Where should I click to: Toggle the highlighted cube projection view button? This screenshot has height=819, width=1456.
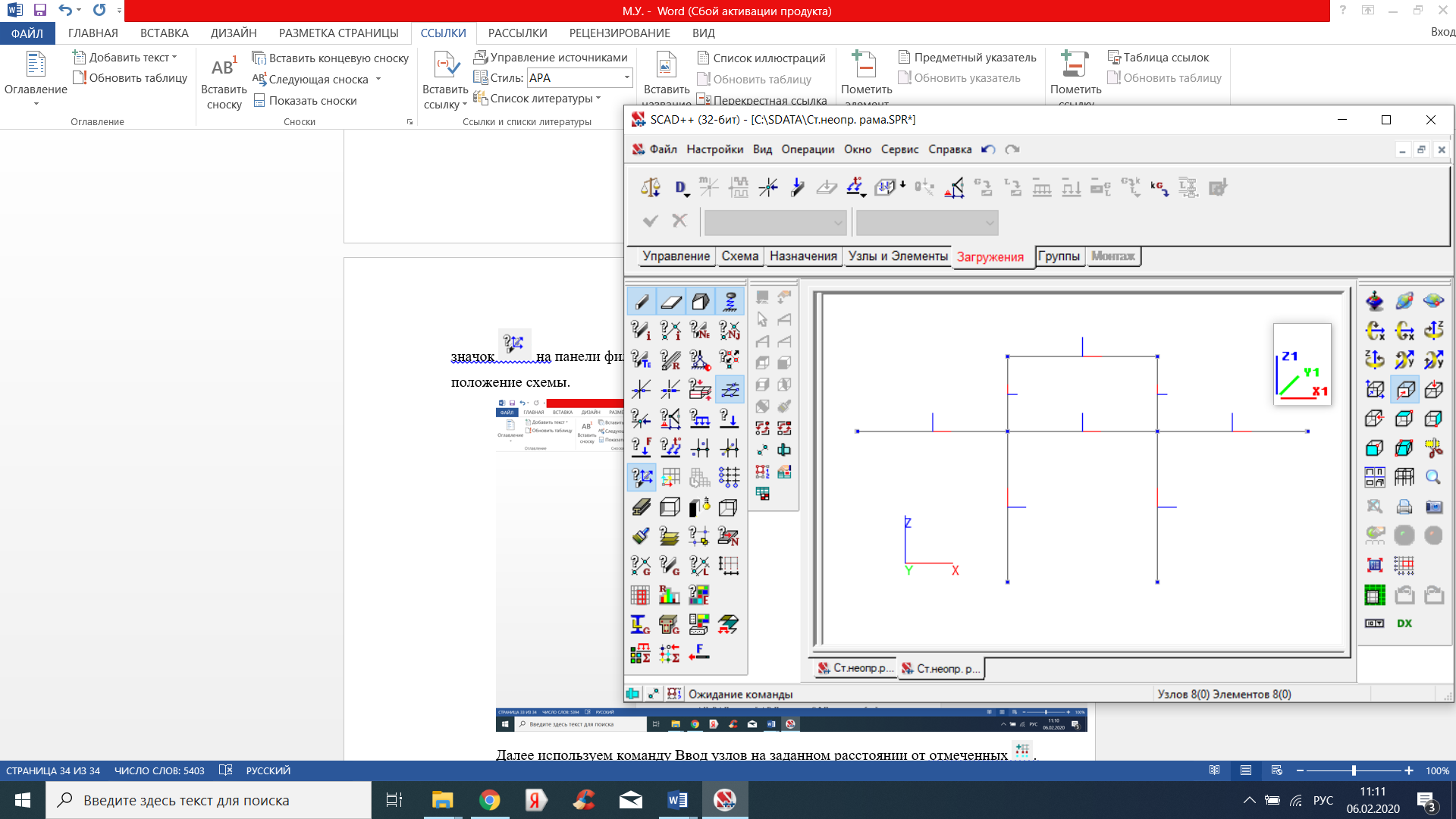tap(1404, 389)
